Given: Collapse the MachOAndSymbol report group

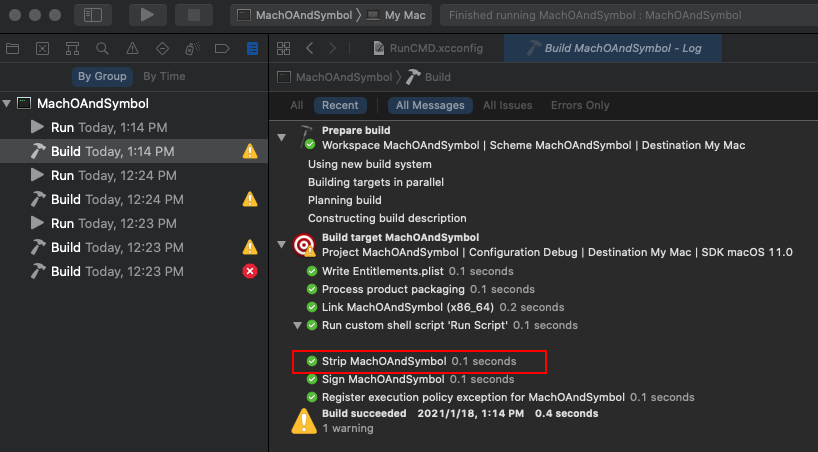Looking at the screenshot, I should point(7,103).
